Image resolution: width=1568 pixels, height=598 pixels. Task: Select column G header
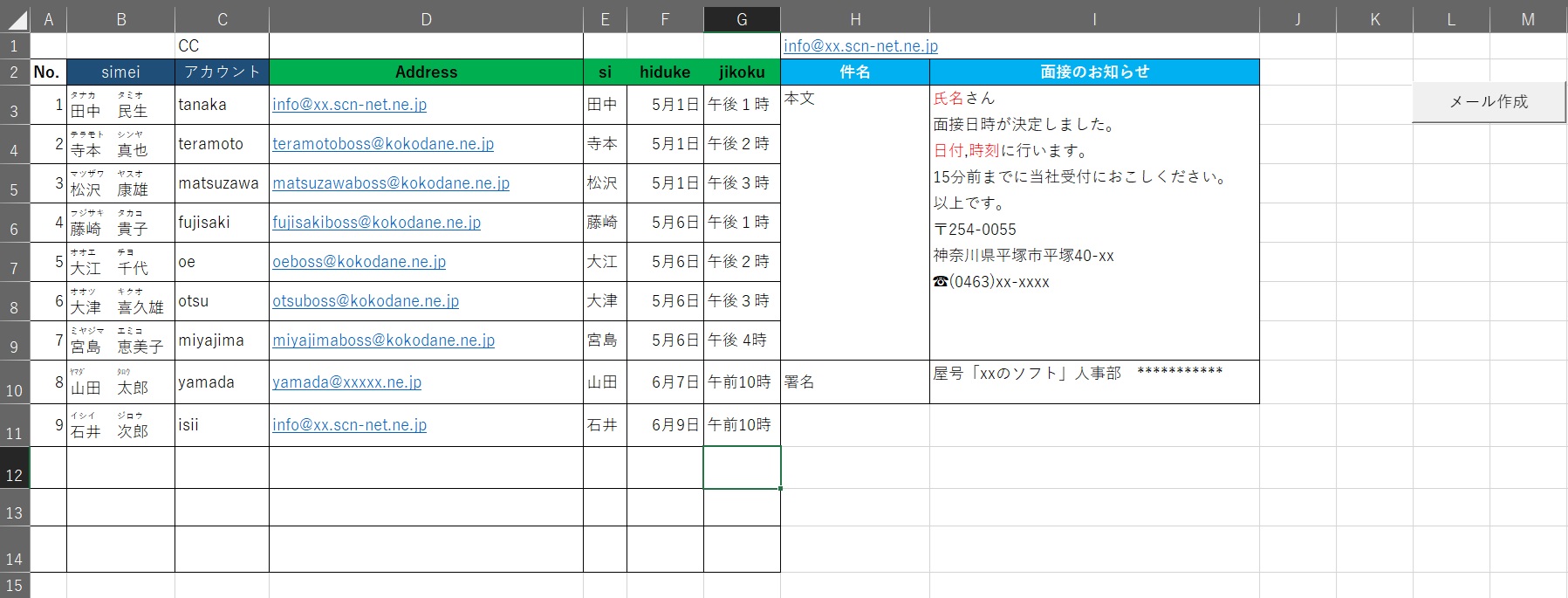coord(742,19)
